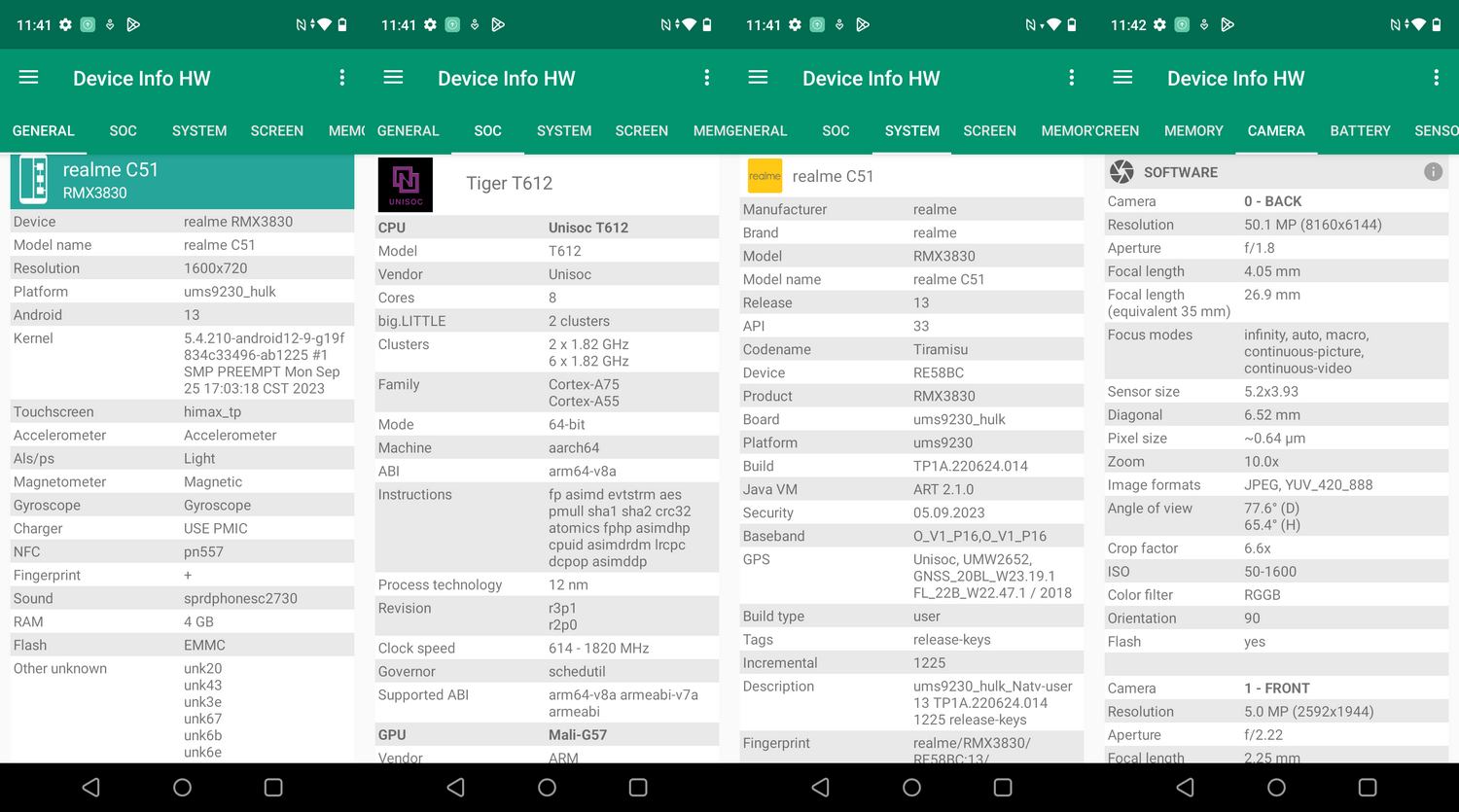
Task: Open three-dot overflow menu on Tiger T612 screen
Action: tap(706, 77)
